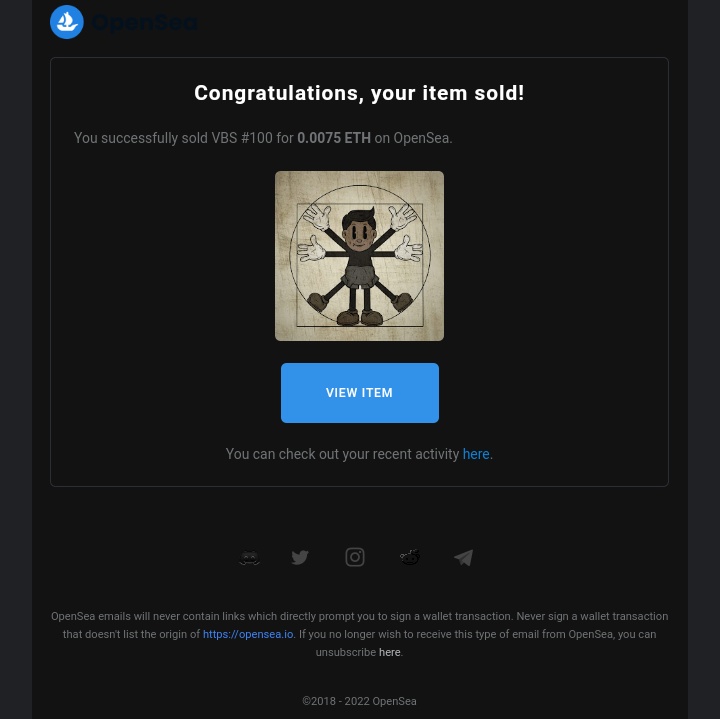Click the "Congratulations, your item sold!" heading

pos(359,93)
